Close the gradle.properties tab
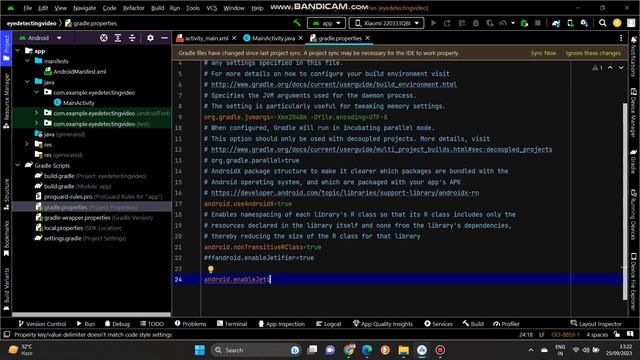 [x=367, y=38]
